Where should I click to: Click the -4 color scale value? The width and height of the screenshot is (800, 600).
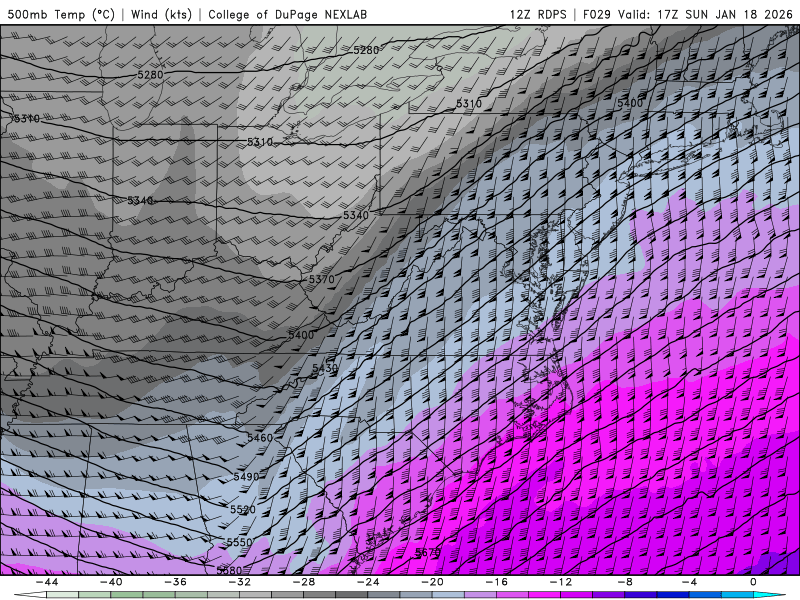click(x=689, y=582)
